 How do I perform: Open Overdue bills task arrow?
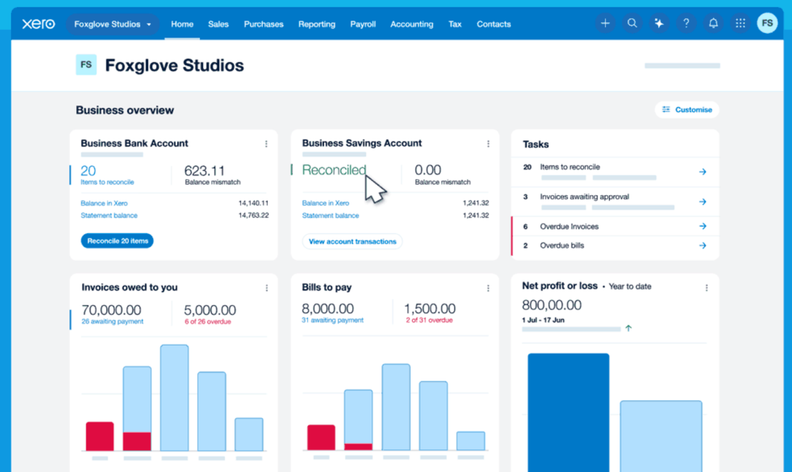point(703,246)
